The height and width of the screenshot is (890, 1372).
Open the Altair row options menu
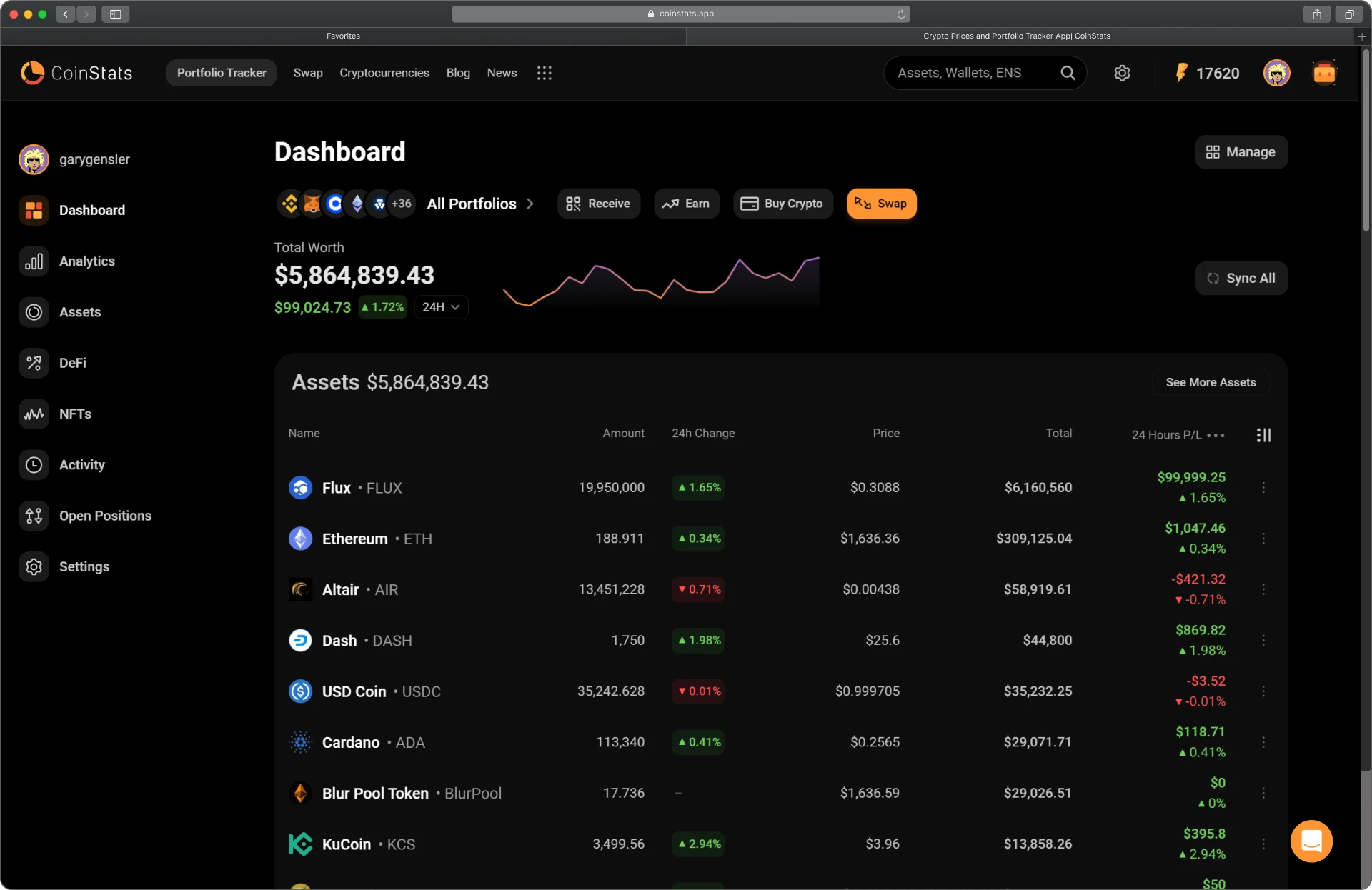(x=1263, y=589)
